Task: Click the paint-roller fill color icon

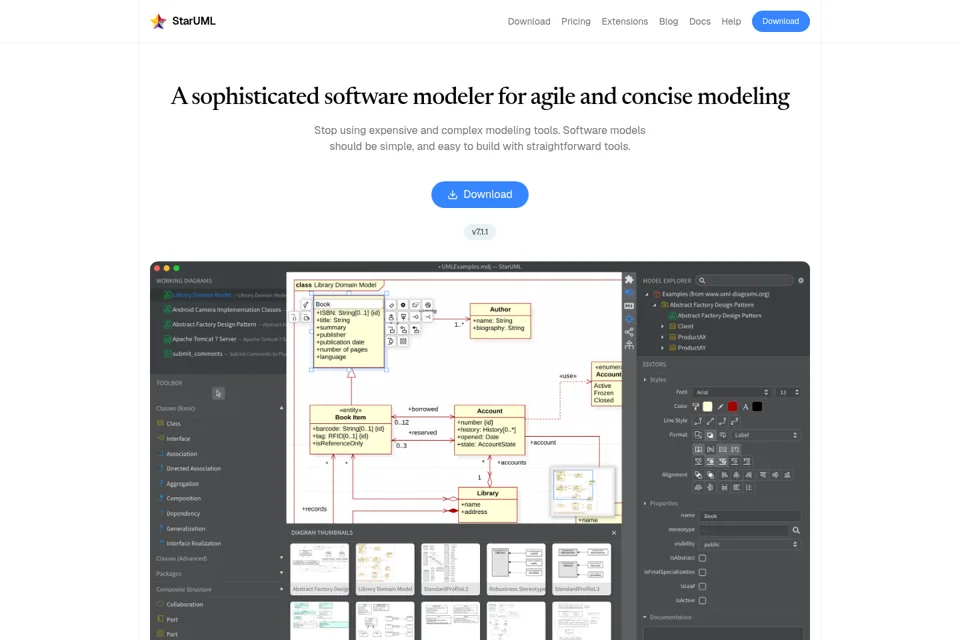Action: tap(696, 407)
